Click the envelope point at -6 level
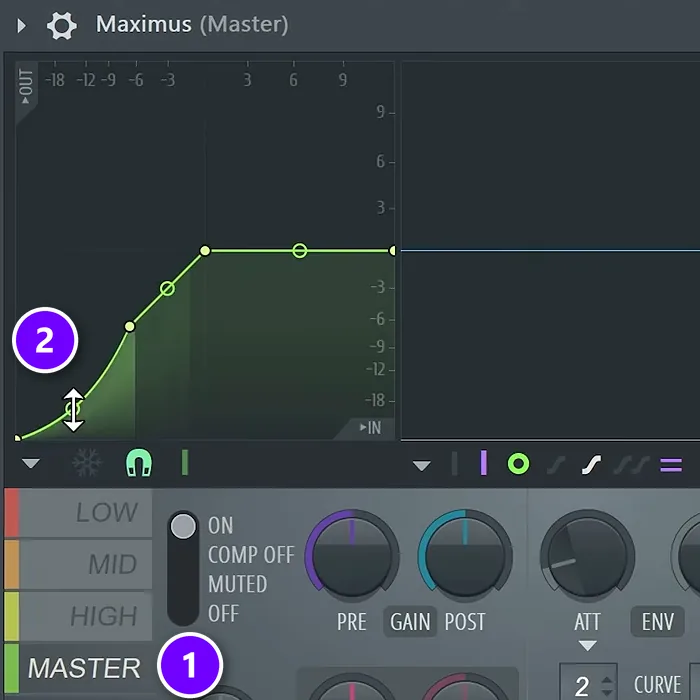700x700 pixels. pyautogui.click(x=129, y=327)
